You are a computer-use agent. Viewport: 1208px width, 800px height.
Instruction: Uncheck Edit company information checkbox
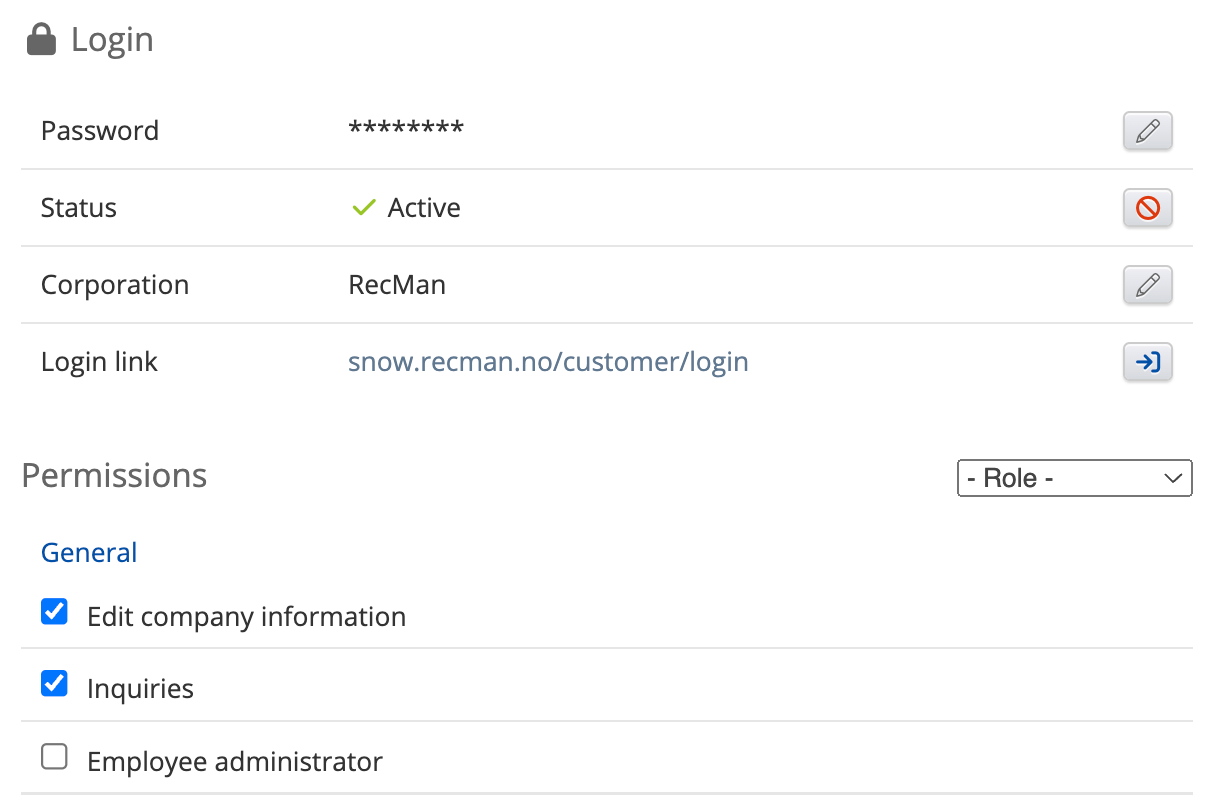point(54,611)
